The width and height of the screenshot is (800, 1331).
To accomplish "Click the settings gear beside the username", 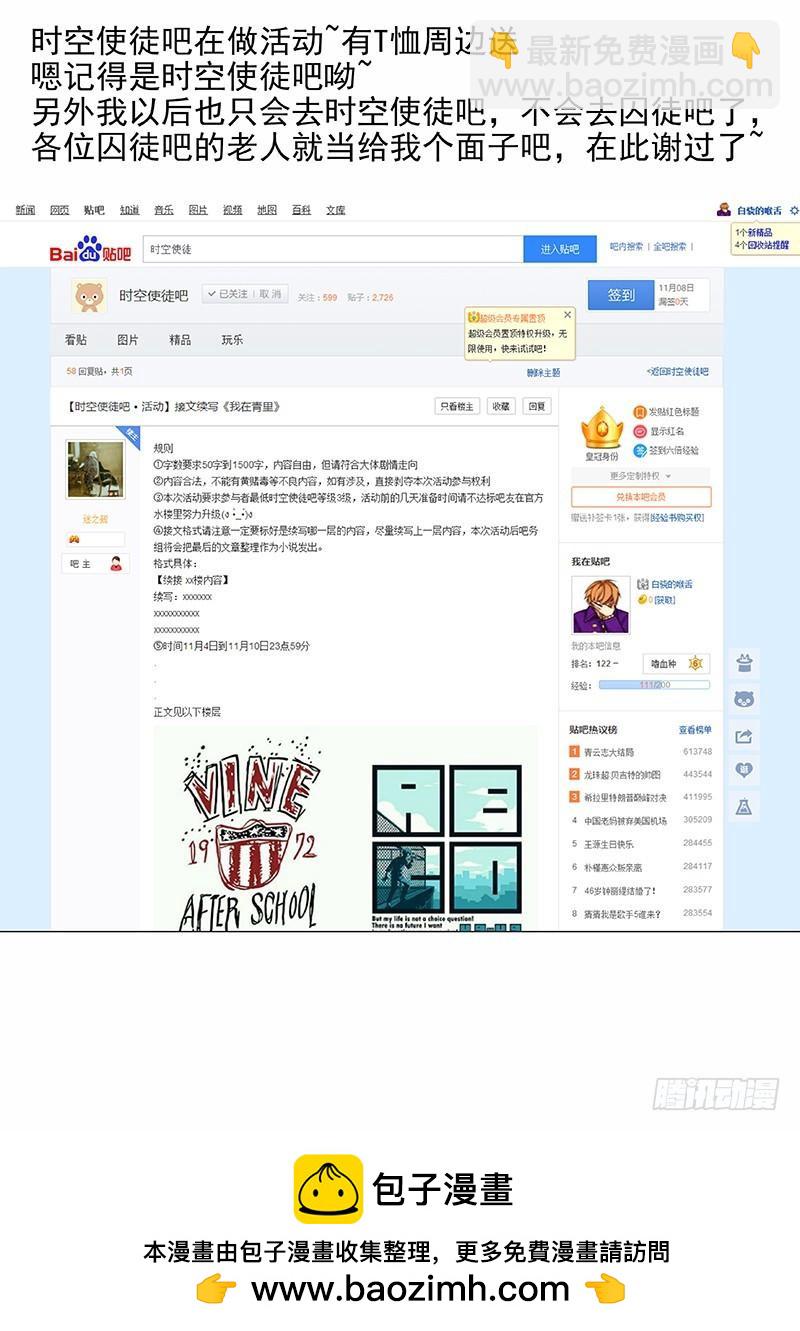I will [794, 210].
